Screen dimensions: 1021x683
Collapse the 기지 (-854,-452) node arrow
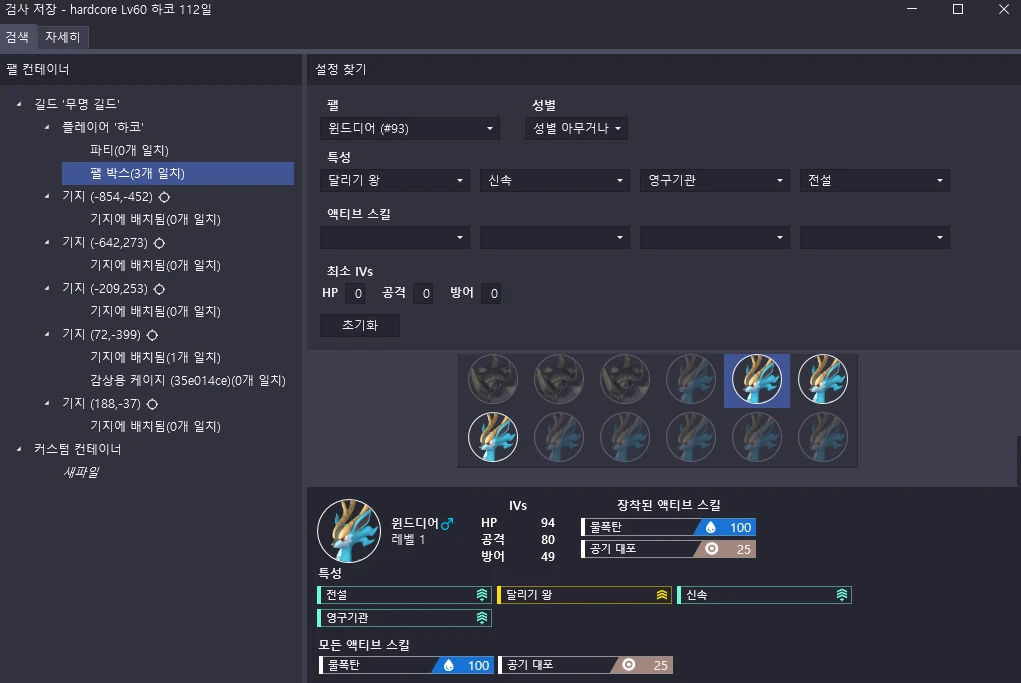(47, 196)
